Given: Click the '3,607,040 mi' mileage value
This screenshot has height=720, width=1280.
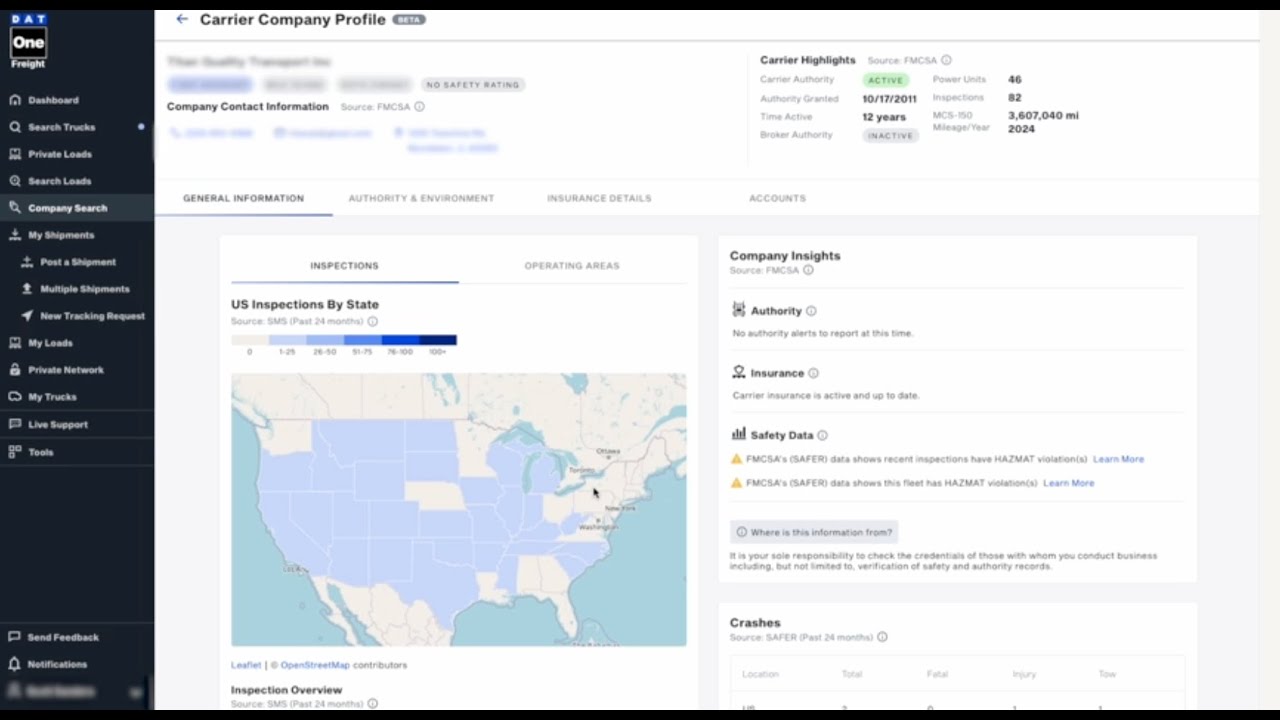Looking at the screenshot, I should 1043,116.
